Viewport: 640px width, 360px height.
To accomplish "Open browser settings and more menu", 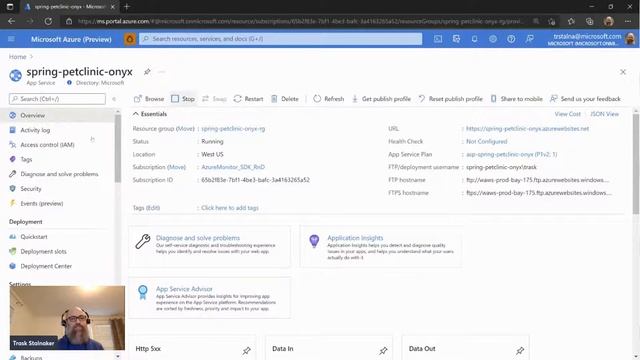I will (628, 21).
